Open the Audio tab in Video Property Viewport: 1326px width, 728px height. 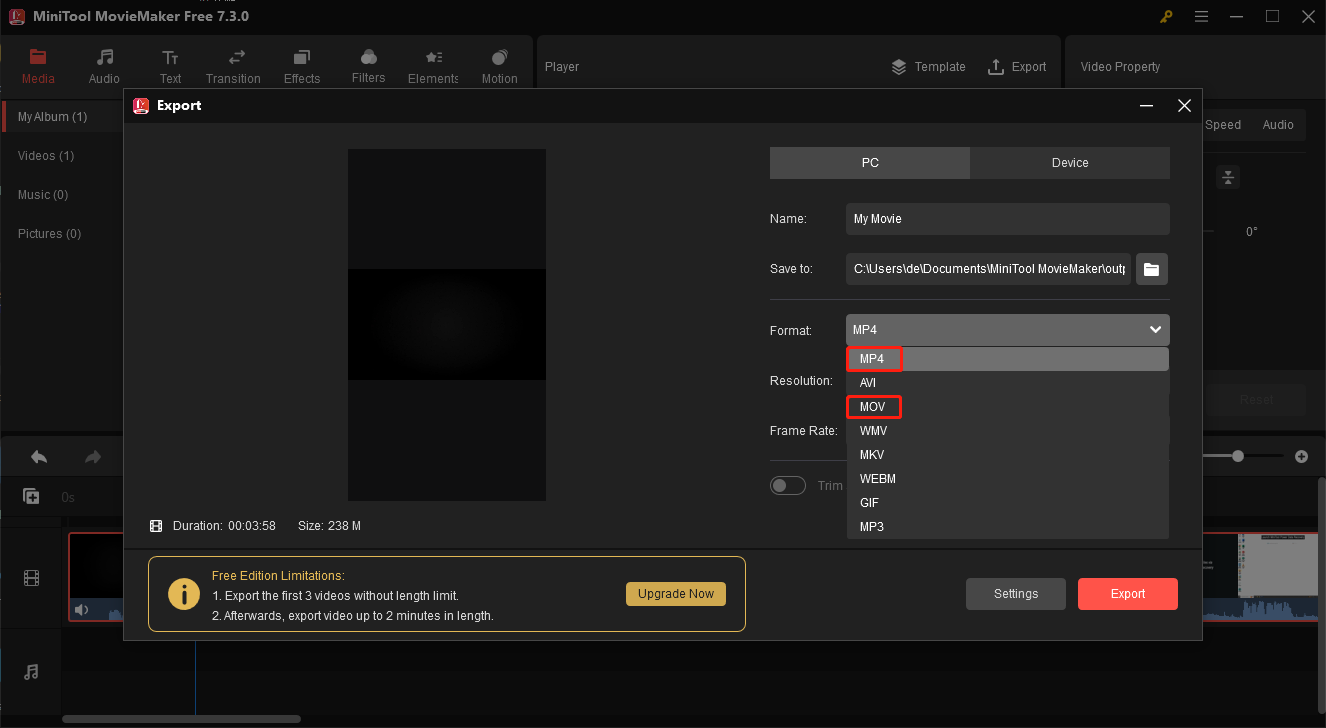coord(1278,125)
